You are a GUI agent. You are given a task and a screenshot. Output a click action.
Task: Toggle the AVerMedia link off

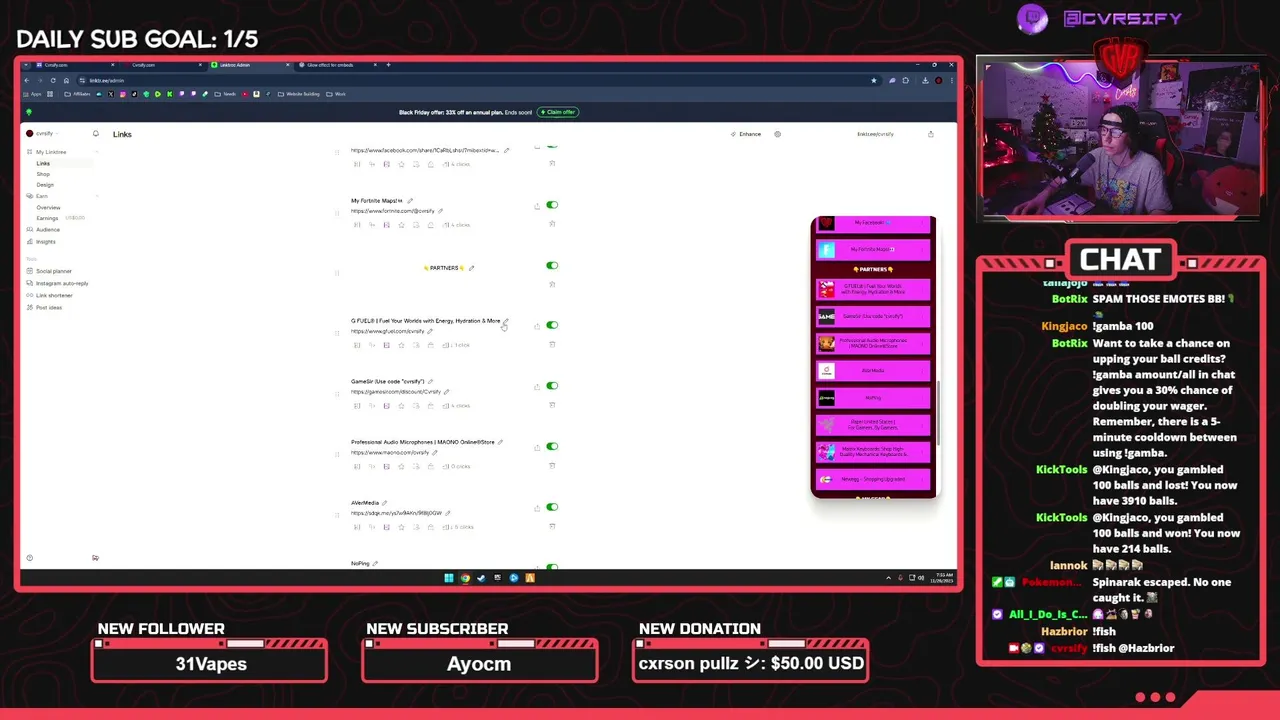pos(552,507)
